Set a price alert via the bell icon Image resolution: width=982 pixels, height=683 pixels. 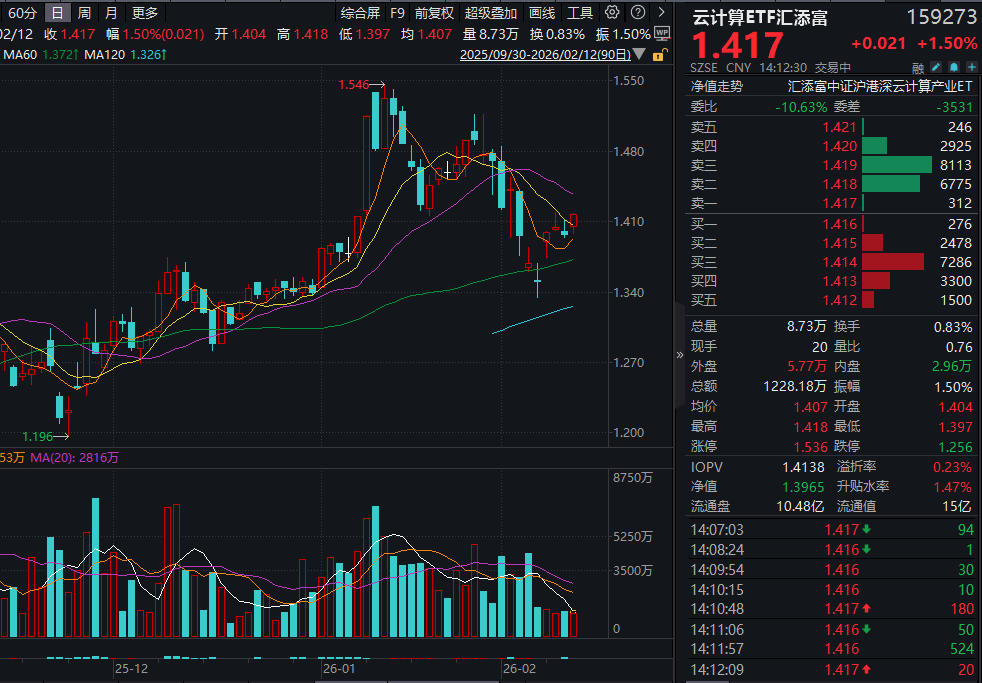pos(953,65)
